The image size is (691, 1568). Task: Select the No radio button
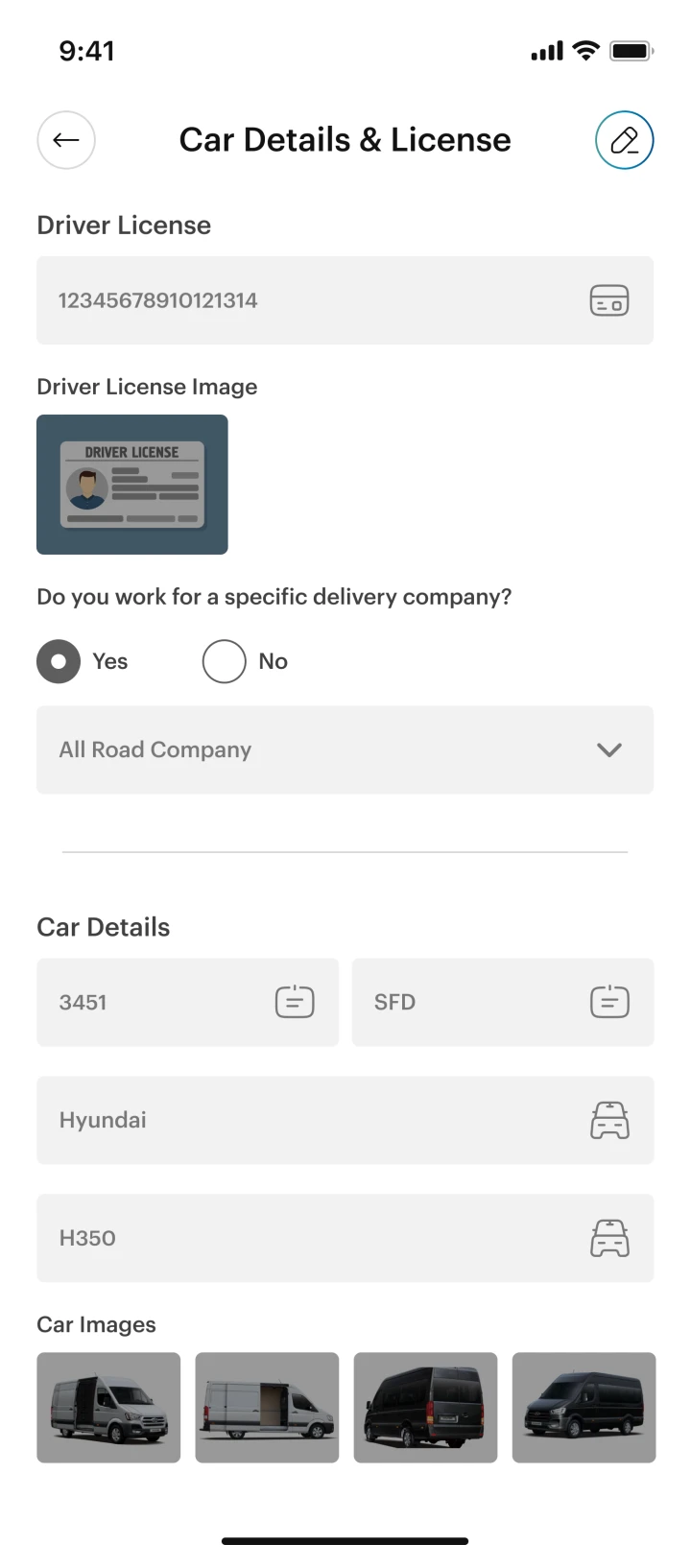[224, 661]
